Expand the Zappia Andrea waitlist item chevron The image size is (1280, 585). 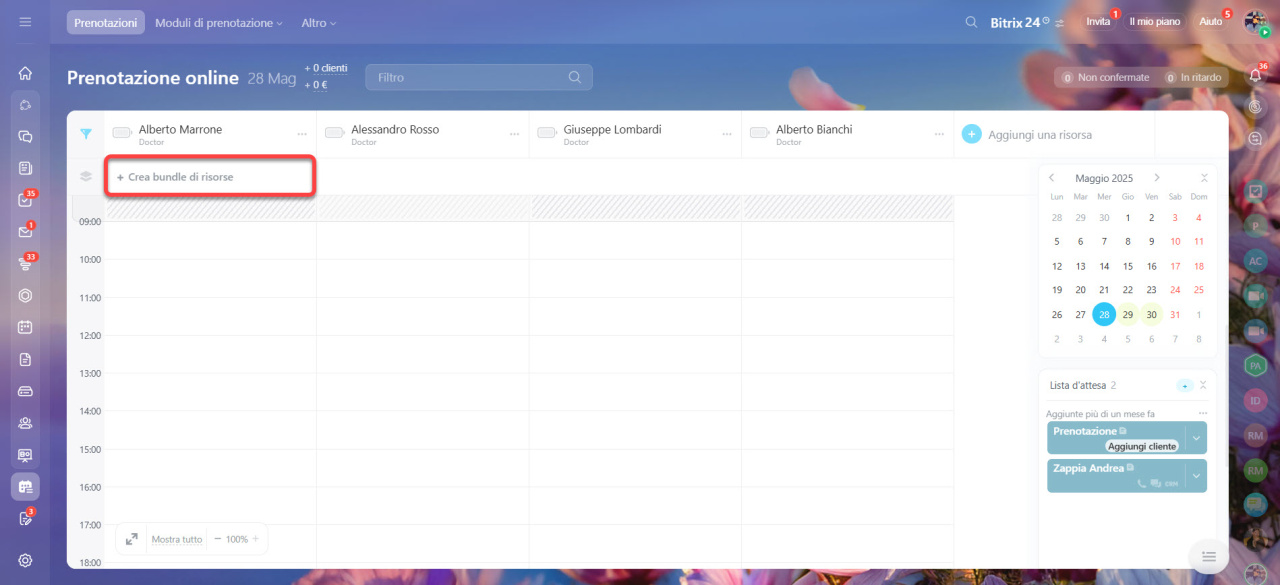[1196, 476]
